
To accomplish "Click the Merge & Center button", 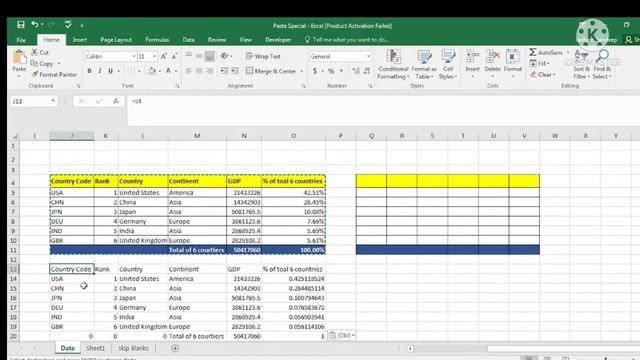I will [x=271, y=71].
